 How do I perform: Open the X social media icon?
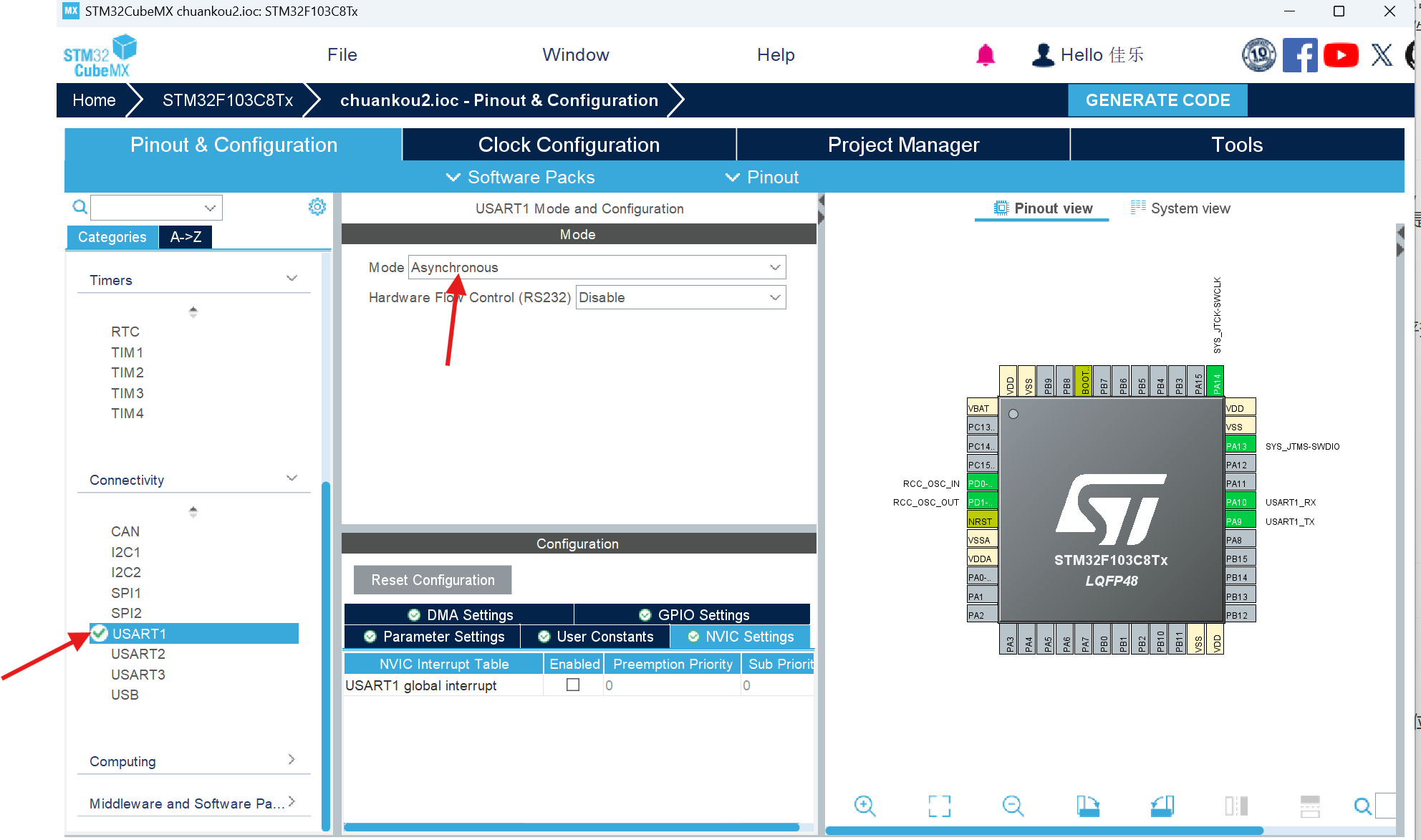(x=1382, y=55)
